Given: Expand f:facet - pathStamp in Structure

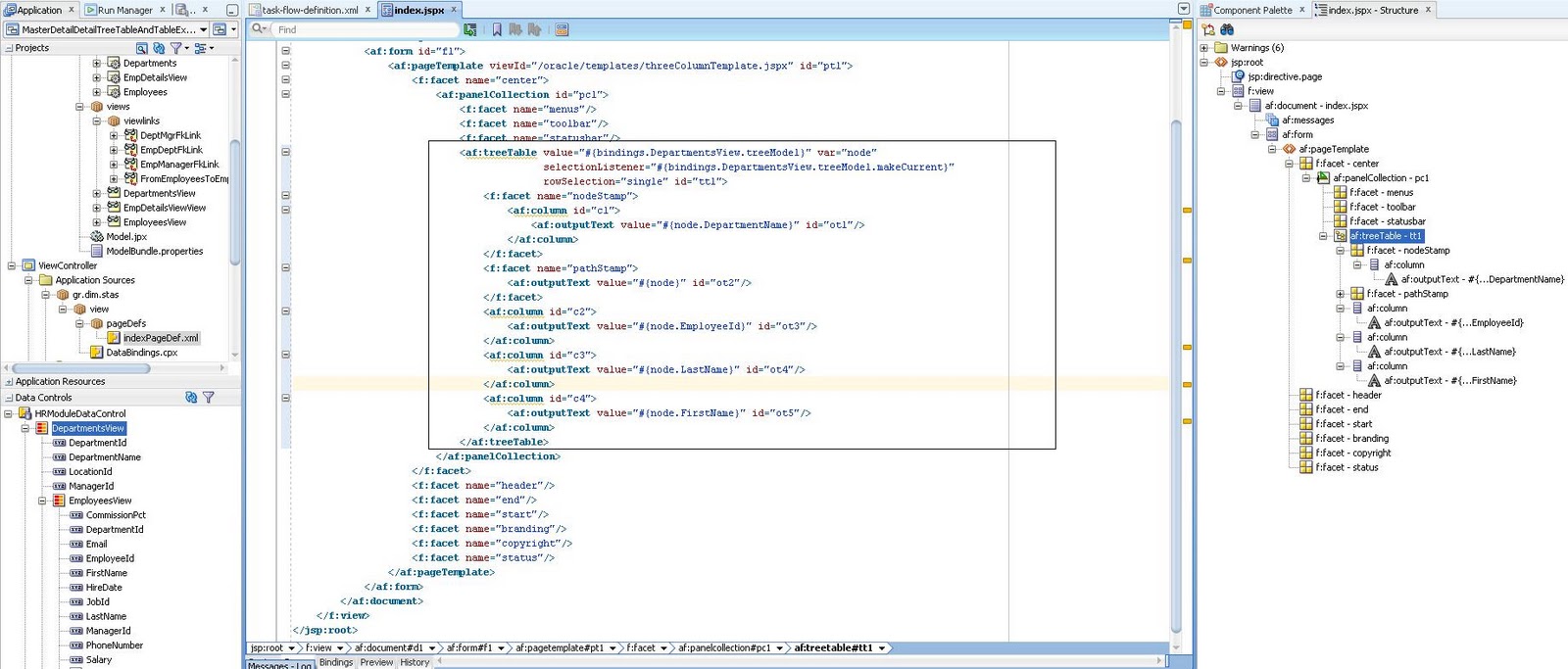Looking at the screenshot, I should pos(1341,294).
